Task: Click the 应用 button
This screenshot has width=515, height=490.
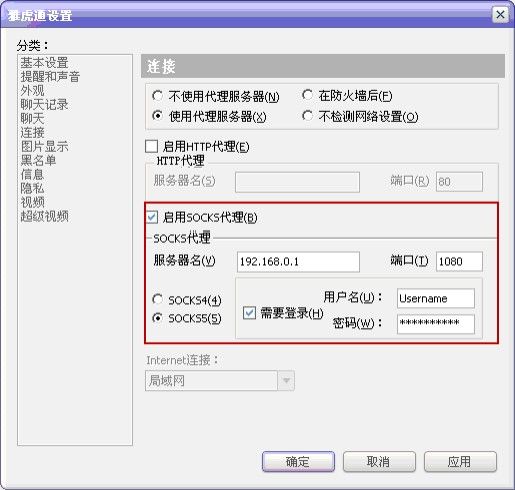Action: (460, 462)
